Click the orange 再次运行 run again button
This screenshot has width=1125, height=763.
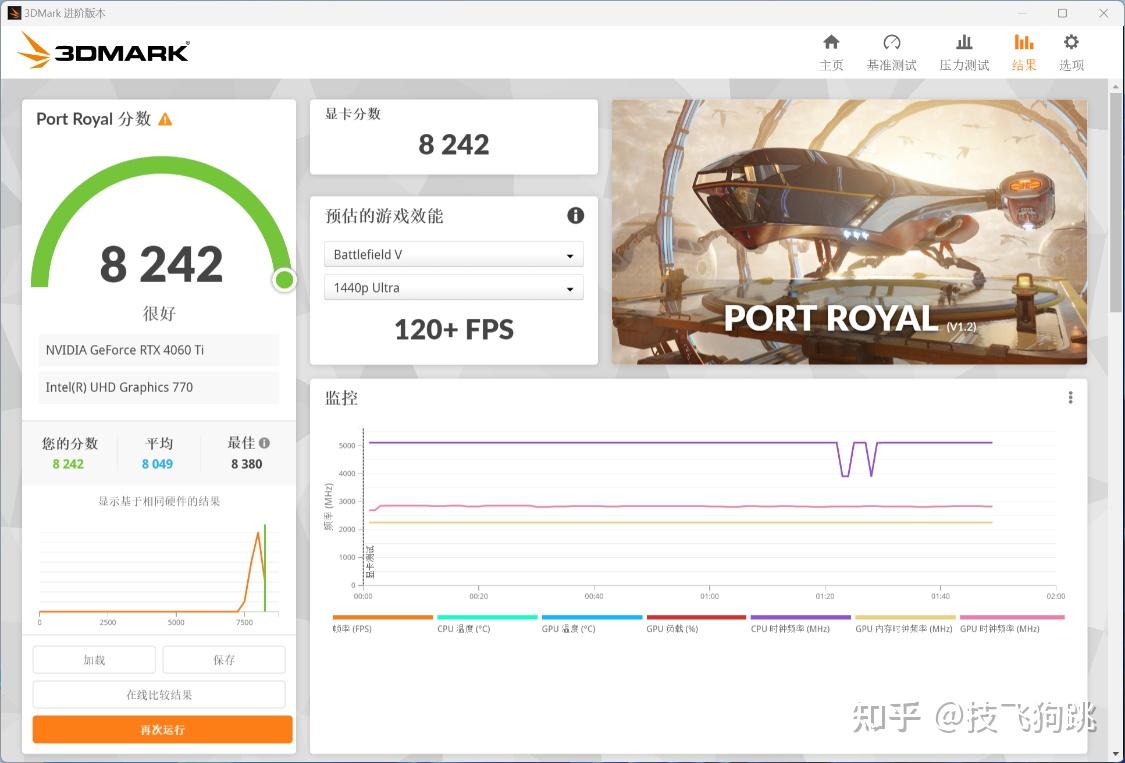tap(162, 729)
